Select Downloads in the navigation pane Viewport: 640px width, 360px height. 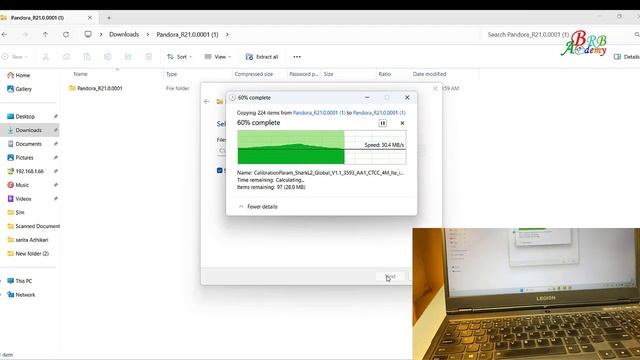29,130
